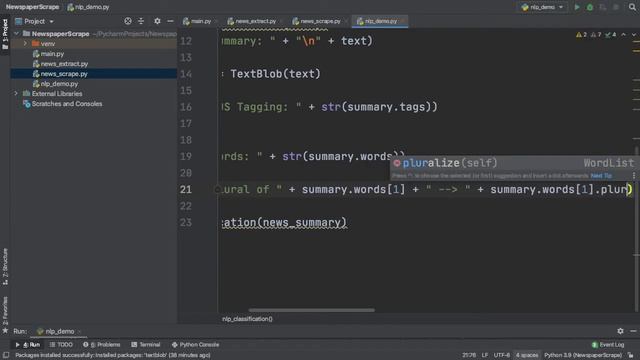Open the Run tool window tab
640x360 pixels.
coord(28,345)
